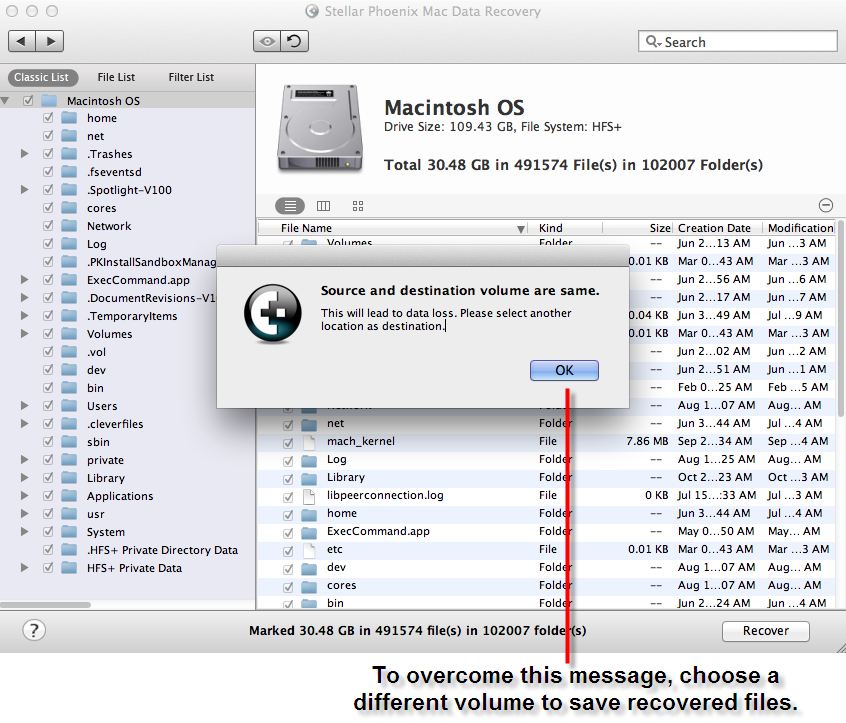Expand the Users folder in the tree
The image size is (846, 723).
pos(25,406)
